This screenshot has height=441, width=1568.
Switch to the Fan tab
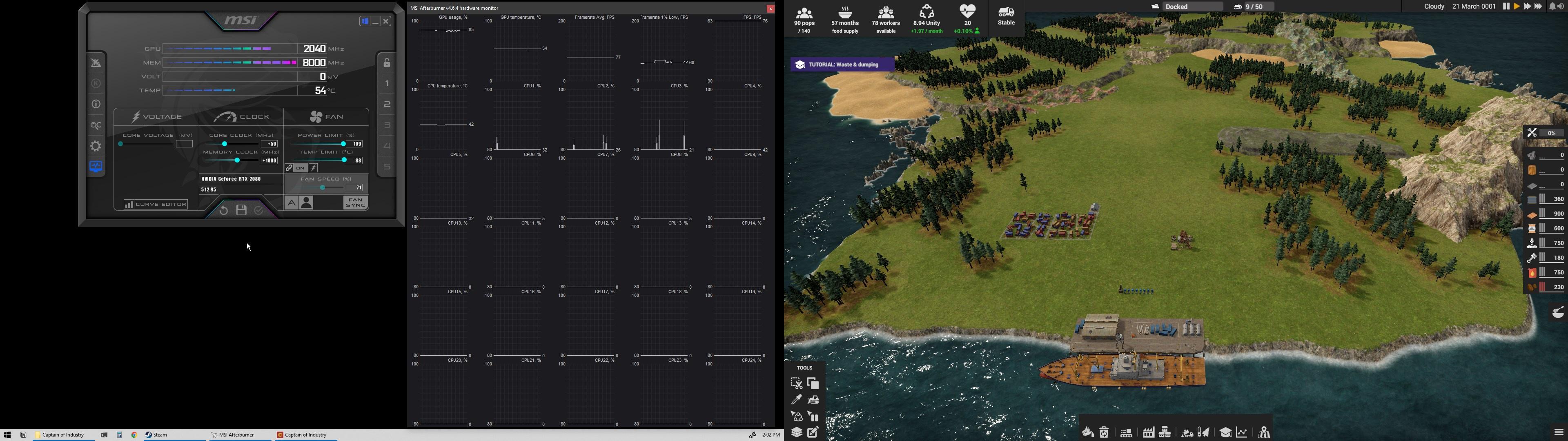coord(327,116)
